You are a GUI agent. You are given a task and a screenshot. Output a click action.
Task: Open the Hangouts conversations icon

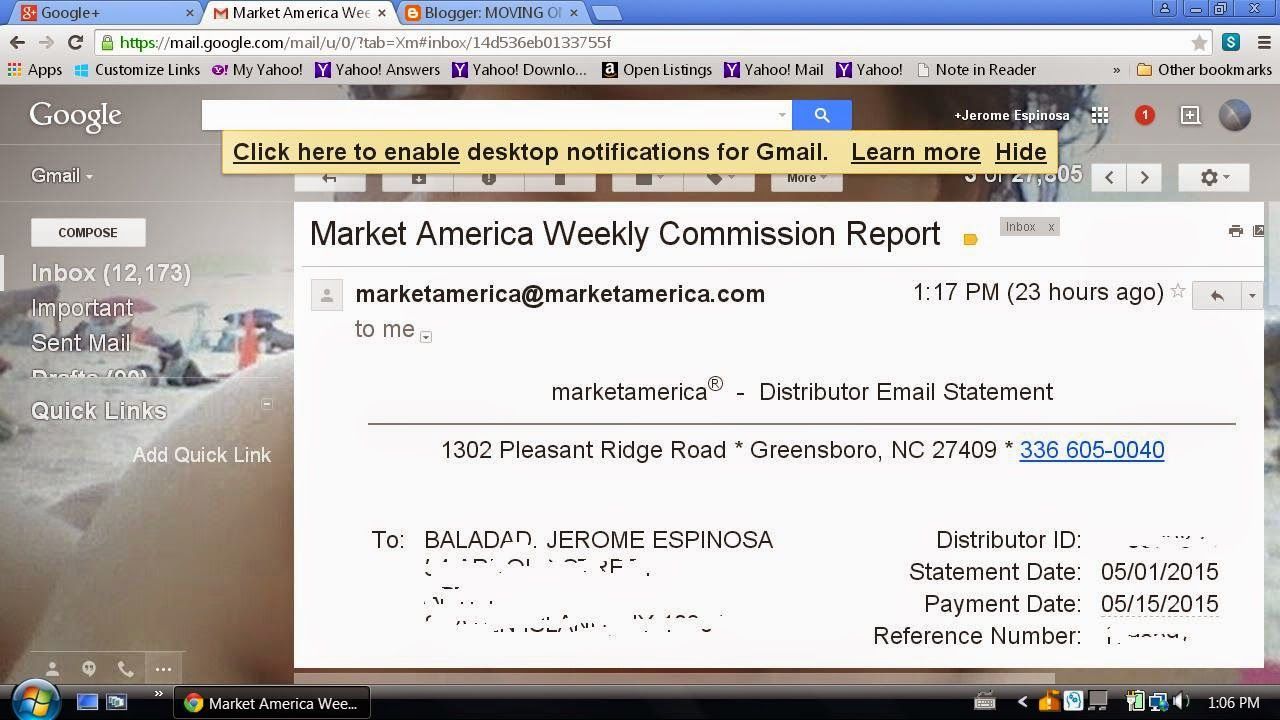click(89, 669)
